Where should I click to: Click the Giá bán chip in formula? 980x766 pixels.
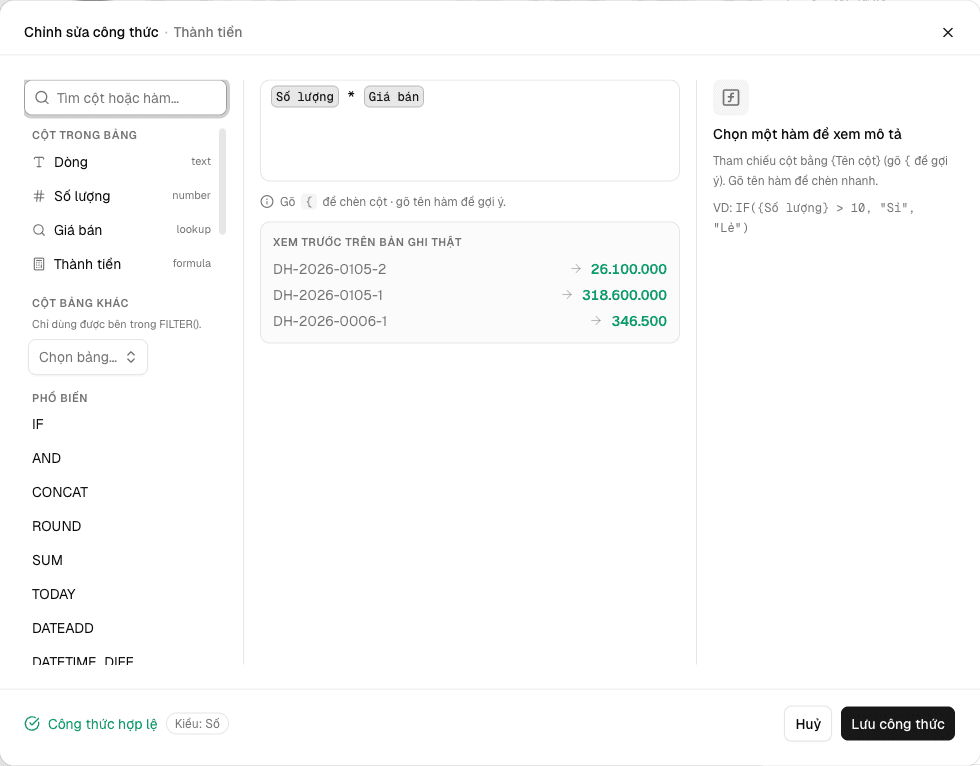[394, 97]
